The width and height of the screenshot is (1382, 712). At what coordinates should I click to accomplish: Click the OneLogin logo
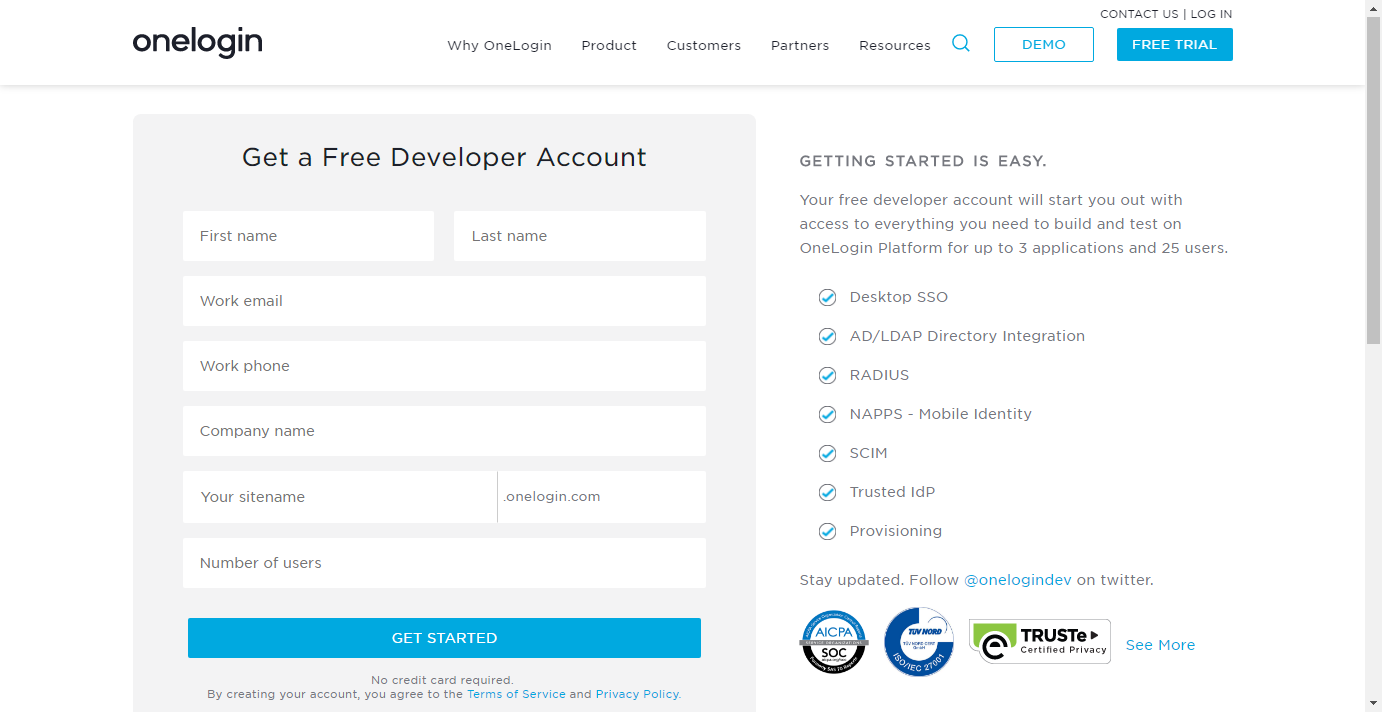point(197,43)
